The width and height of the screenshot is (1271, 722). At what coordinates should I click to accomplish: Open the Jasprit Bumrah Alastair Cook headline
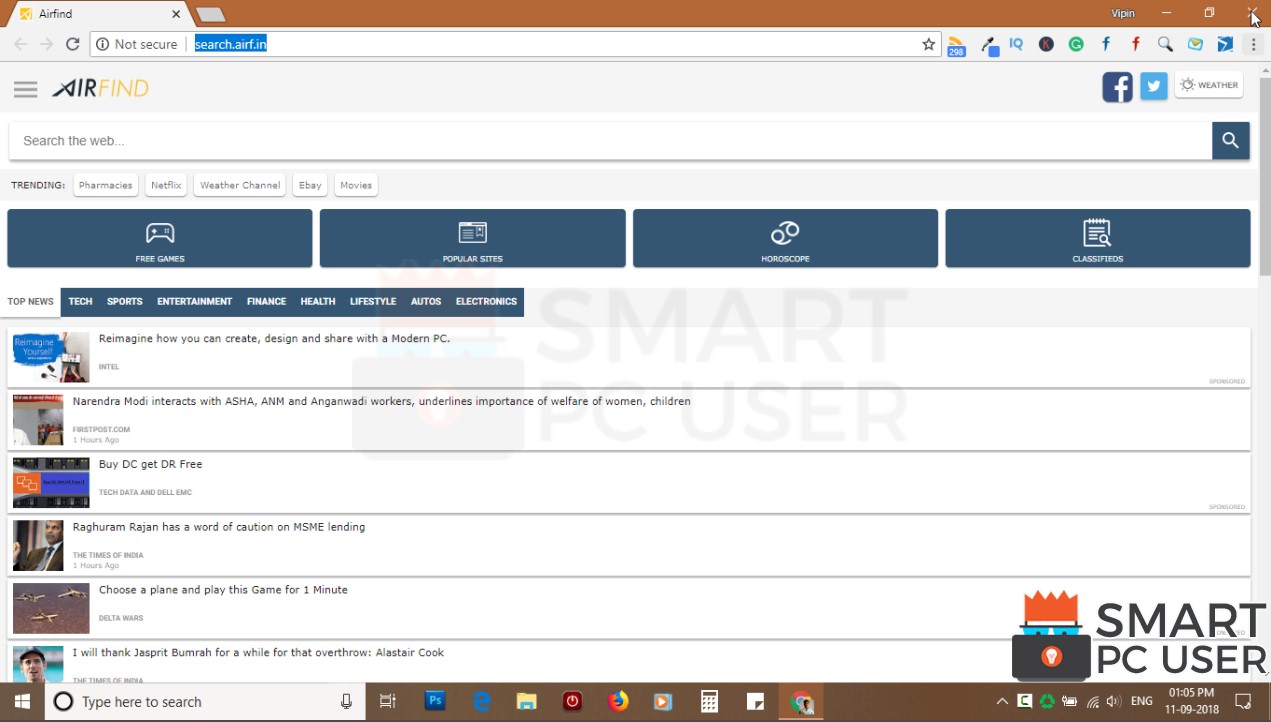tap(258, 653)
